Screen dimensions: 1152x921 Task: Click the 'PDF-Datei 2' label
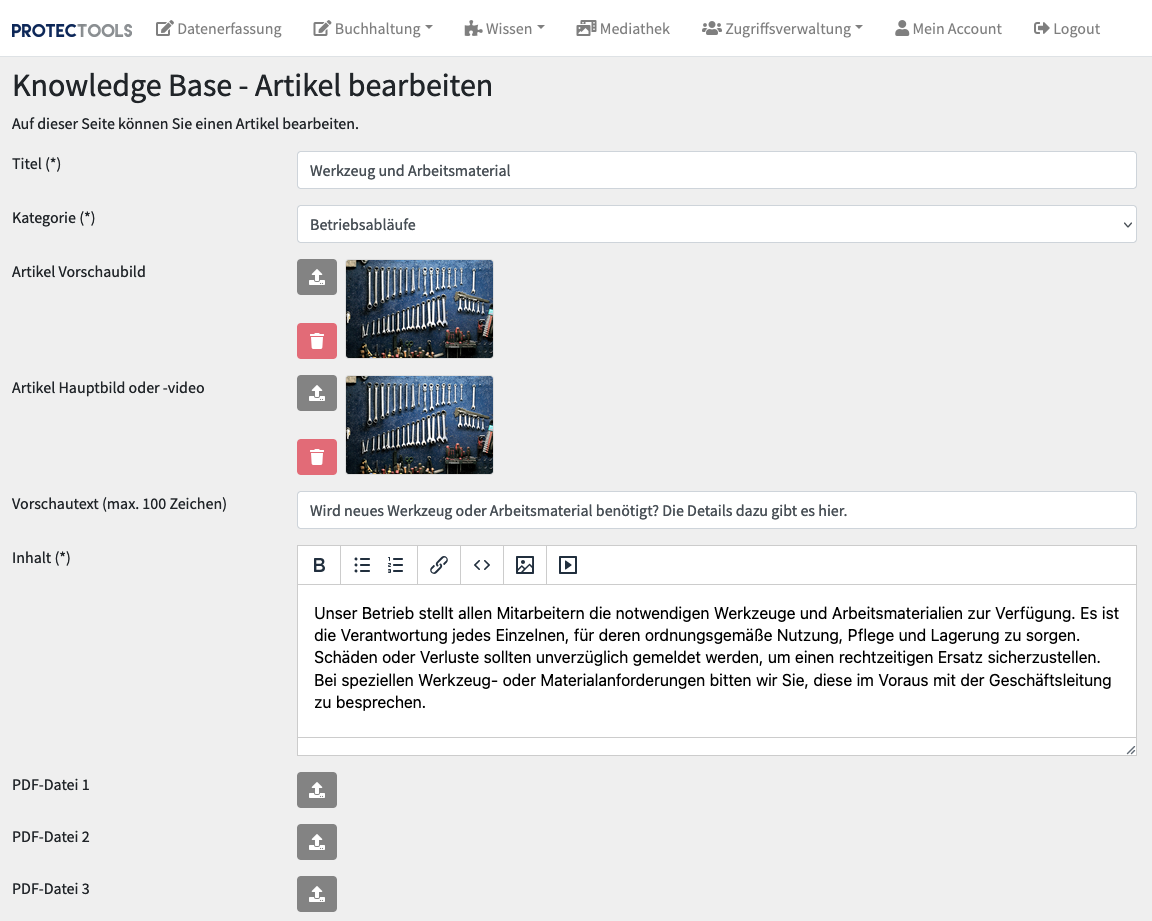pyautogui.click(x=51, y=837)
